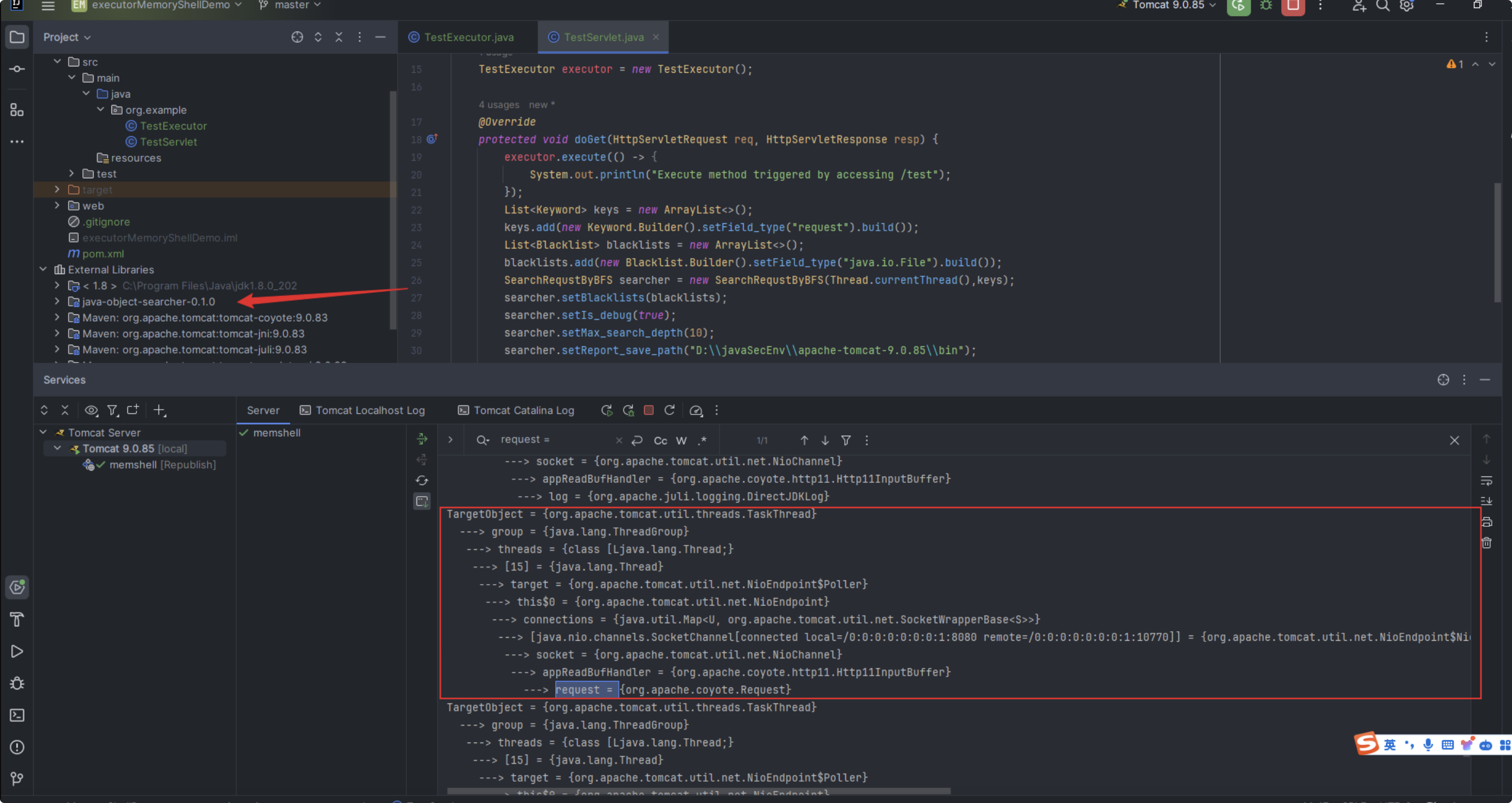1512x803 pixels.
Task: Expand java-object-searcher-0.1.0 library
Action: (57, 301)
